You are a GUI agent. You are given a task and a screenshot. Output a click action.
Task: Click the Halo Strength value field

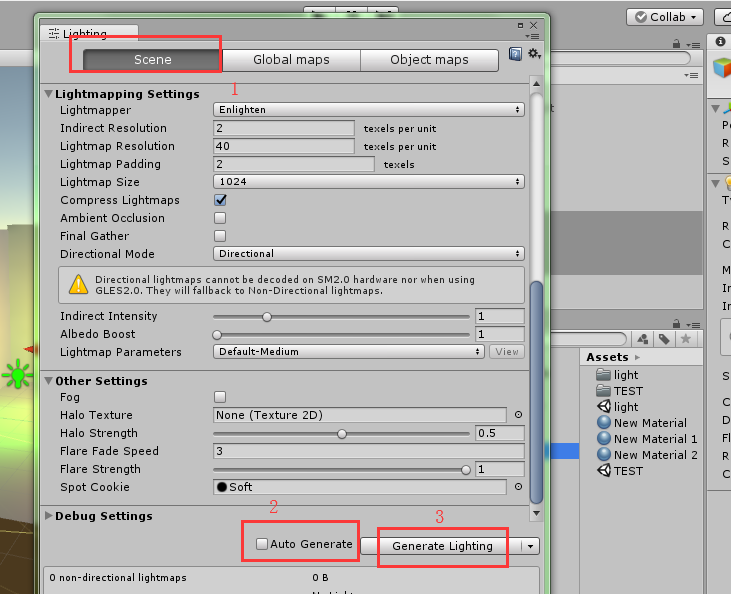click(x=500, y=433)
